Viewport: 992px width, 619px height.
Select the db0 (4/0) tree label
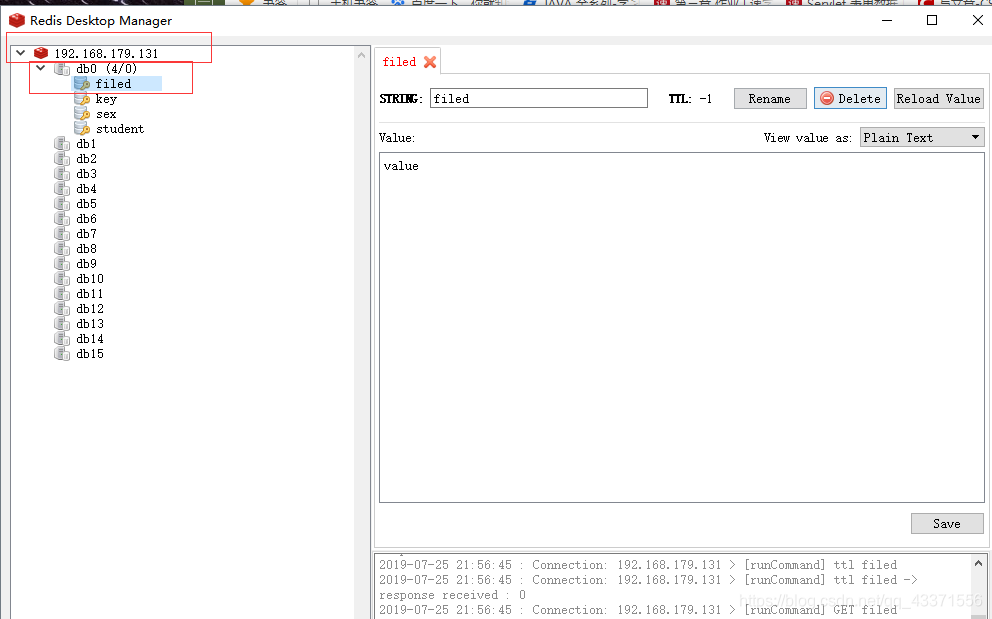tap(106, 68)
